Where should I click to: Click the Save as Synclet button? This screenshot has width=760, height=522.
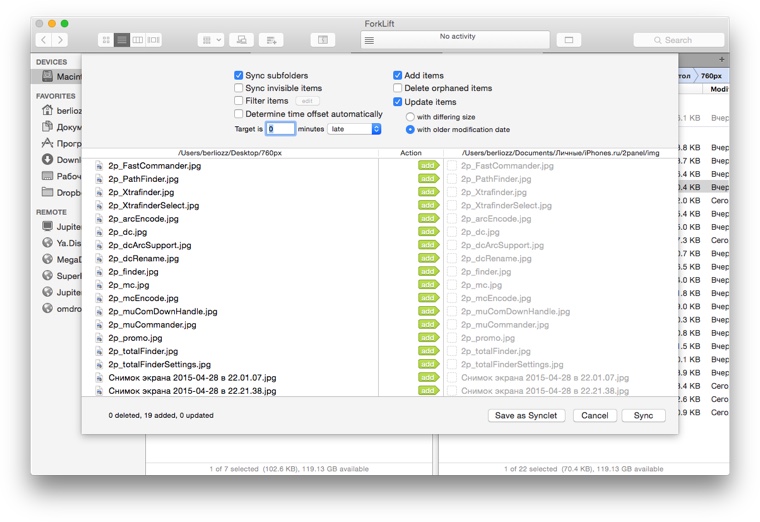pos(526,415)
